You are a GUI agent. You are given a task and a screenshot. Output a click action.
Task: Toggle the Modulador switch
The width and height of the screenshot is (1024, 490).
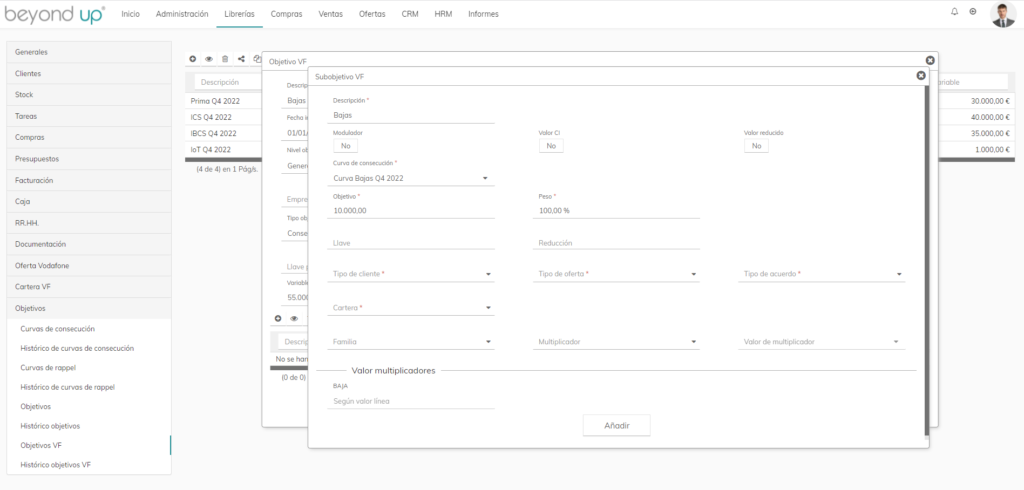click(x=344, y=146)
